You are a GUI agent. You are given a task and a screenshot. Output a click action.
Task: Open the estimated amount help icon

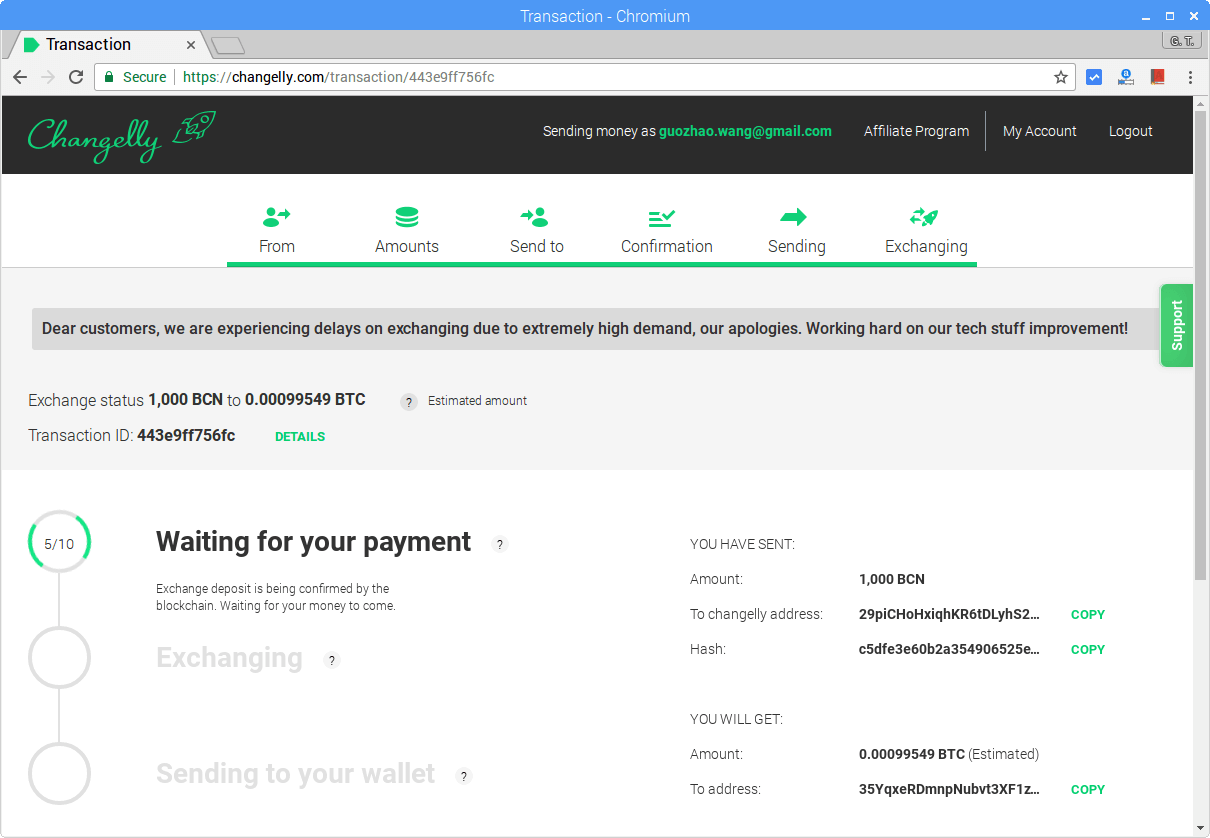408,401
